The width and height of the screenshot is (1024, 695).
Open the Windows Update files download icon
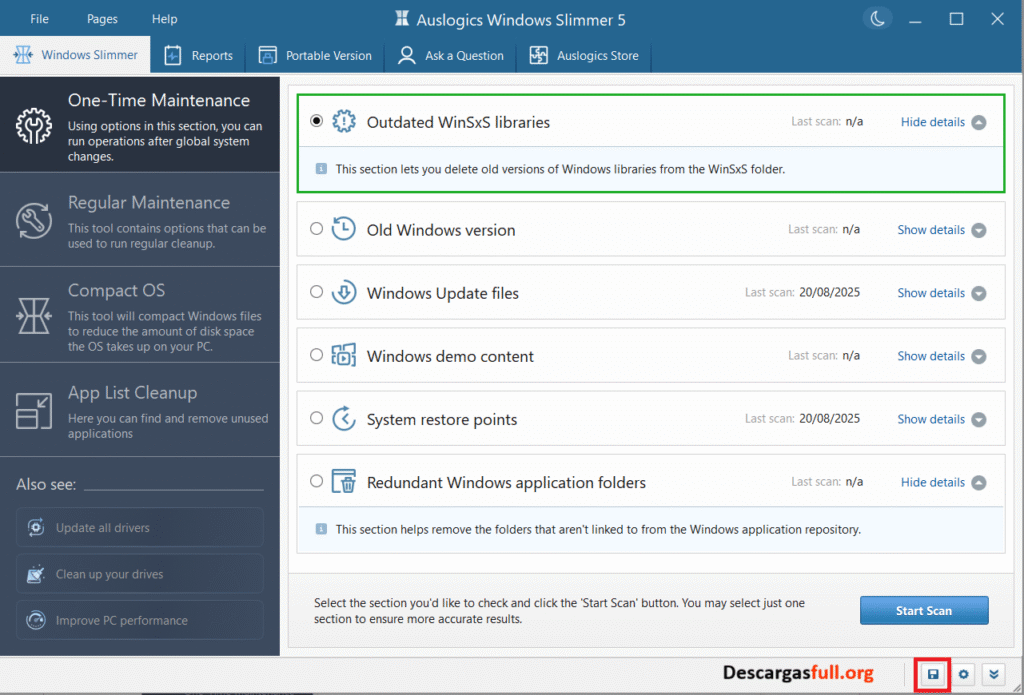(344, 293)
